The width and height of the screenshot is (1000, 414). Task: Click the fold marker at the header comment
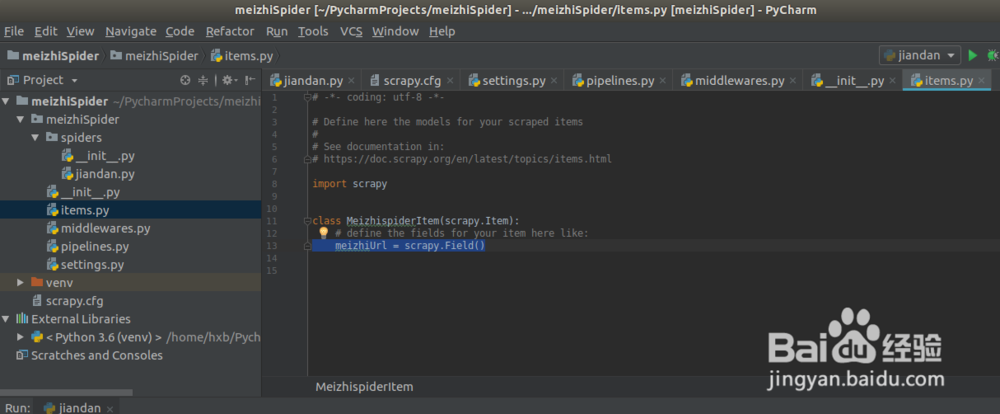307,98
